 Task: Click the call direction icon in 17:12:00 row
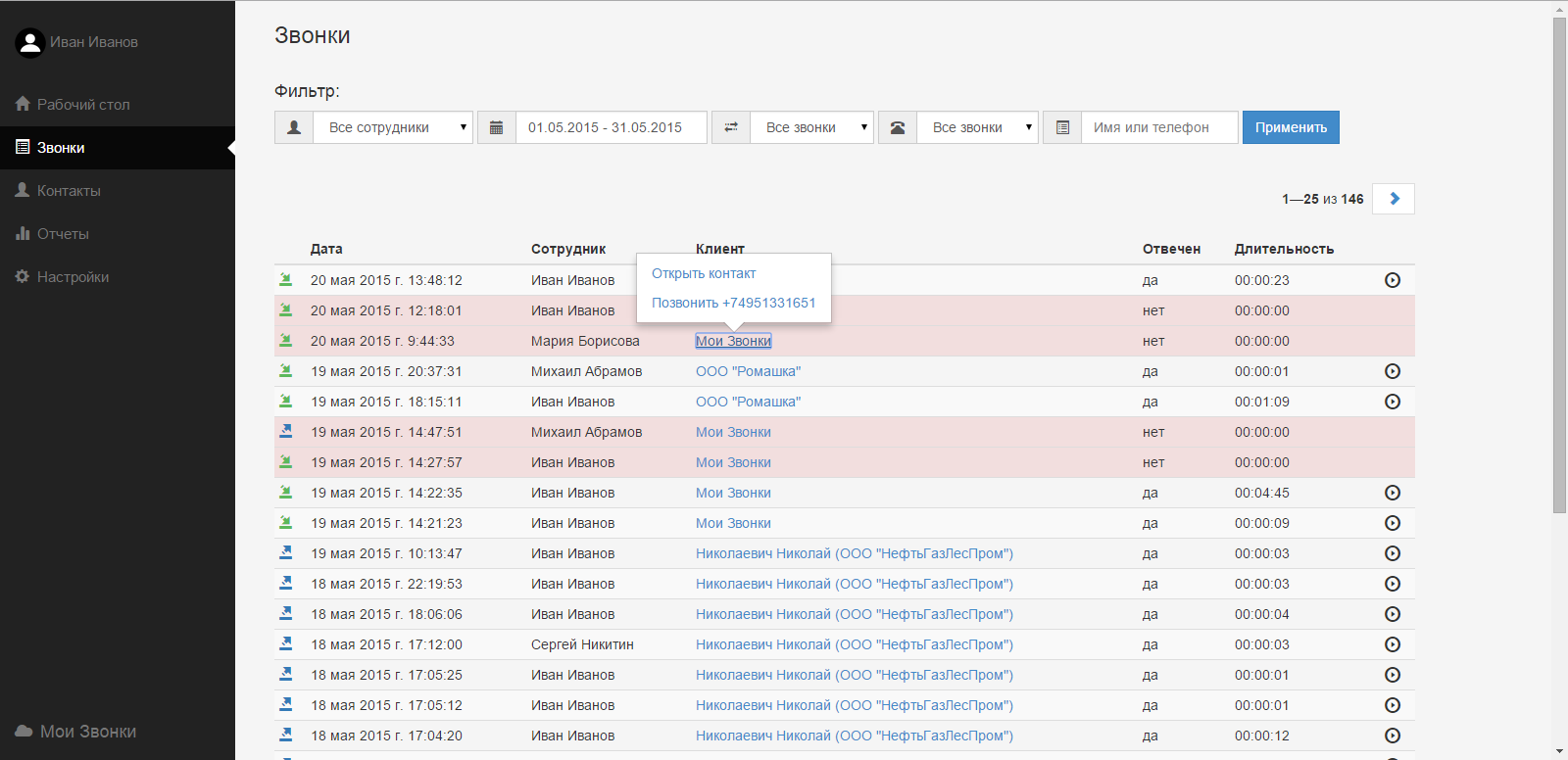pos(286,643)
